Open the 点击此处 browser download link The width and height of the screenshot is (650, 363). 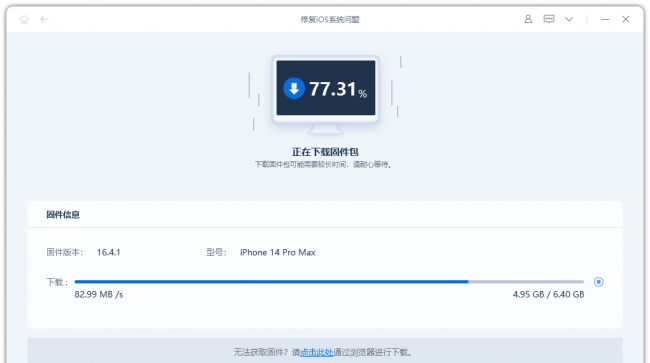coord(317,352)
